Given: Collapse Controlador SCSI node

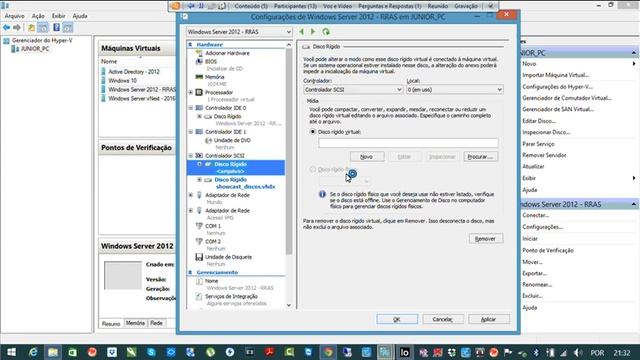Looking at the screenshot, I should pos(191,156).
